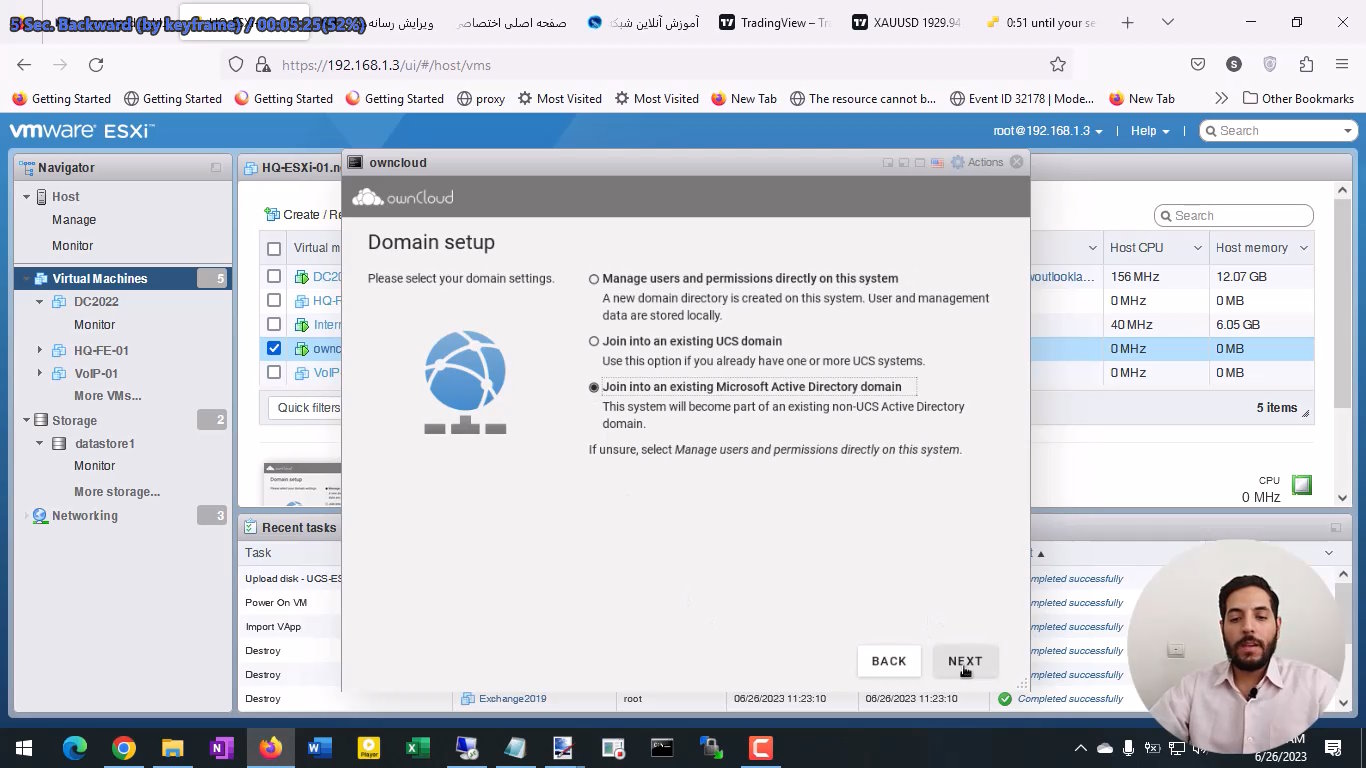Open Excel from taskbar
The image size is (1366, 768).
[x=417, y=748]
